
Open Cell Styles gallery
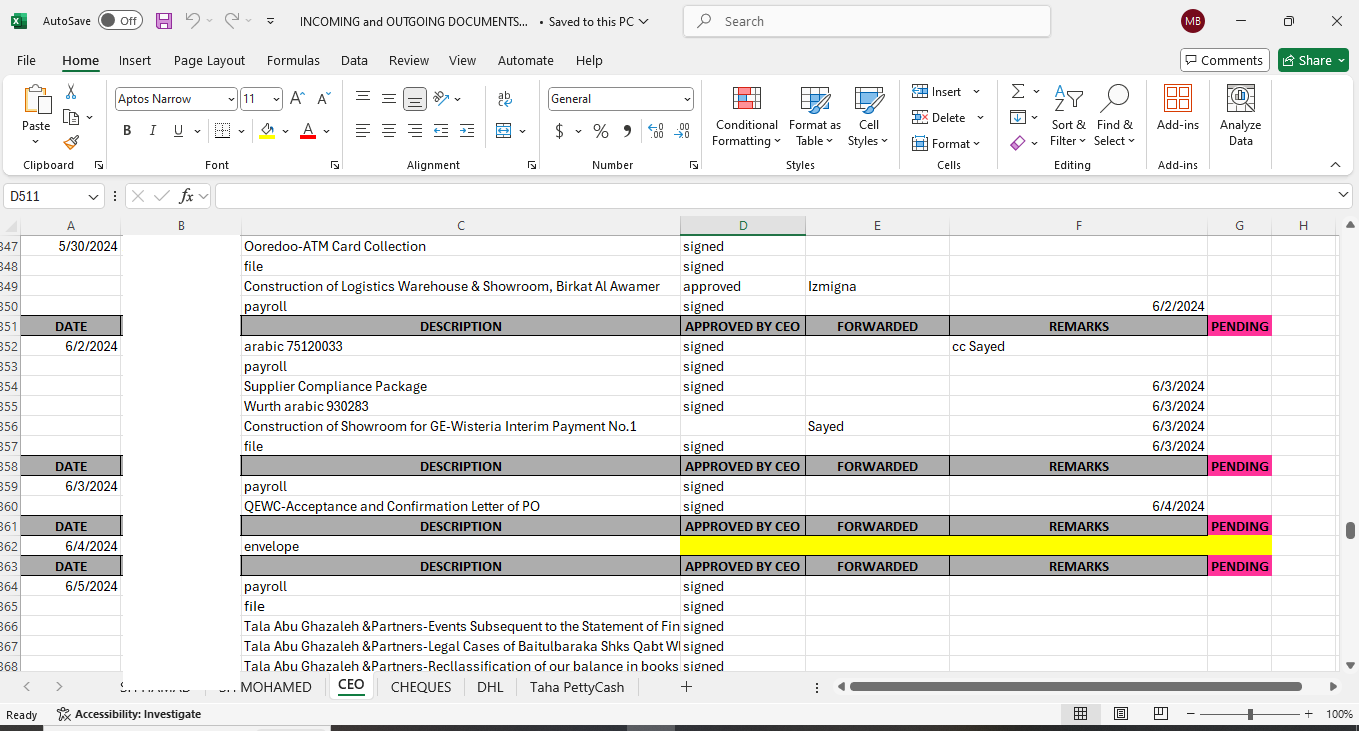tap(868, 117)
